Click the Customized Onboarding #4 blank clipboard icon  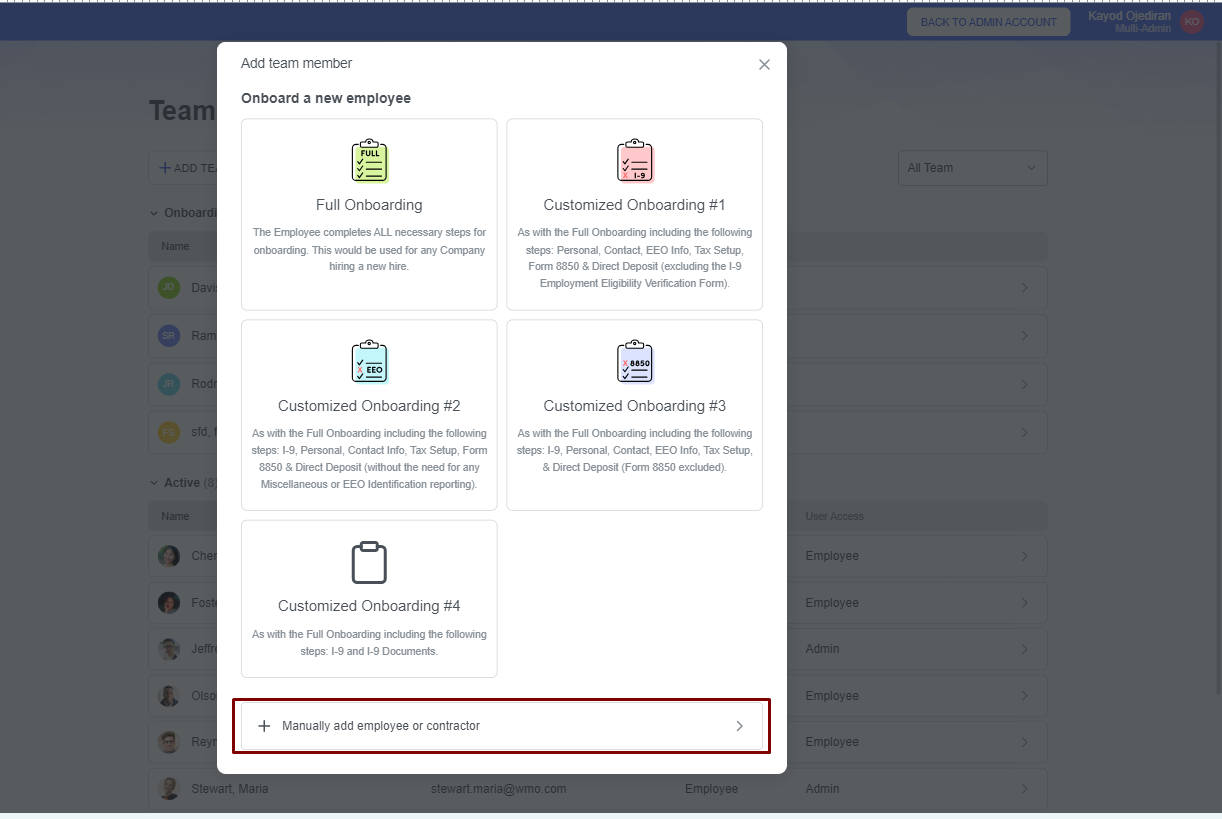[369, 563]
